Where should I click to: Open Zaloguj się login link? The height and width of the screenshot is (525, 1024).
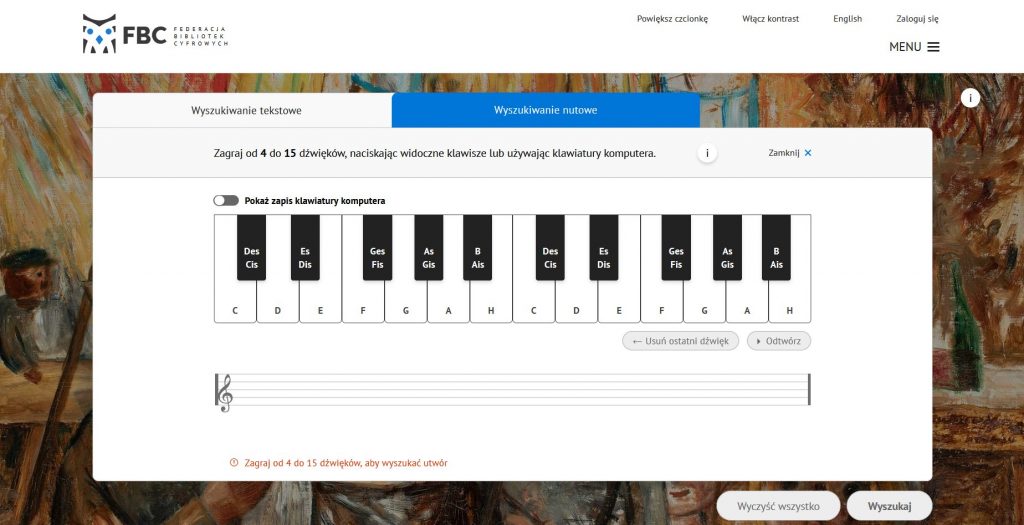click(917, 18)
